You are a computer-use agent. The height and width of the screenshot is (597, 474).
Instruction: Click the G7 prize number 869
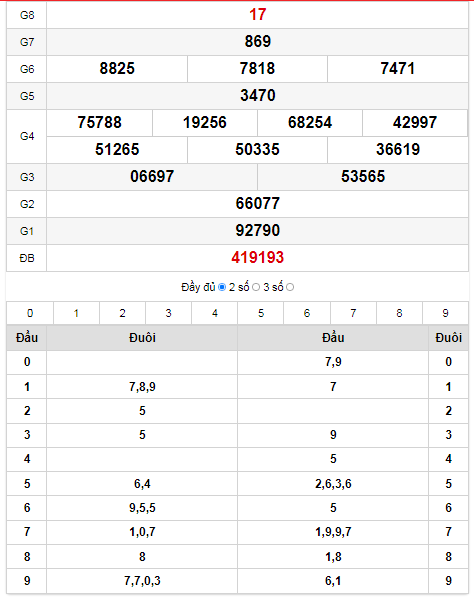(258, 42)
